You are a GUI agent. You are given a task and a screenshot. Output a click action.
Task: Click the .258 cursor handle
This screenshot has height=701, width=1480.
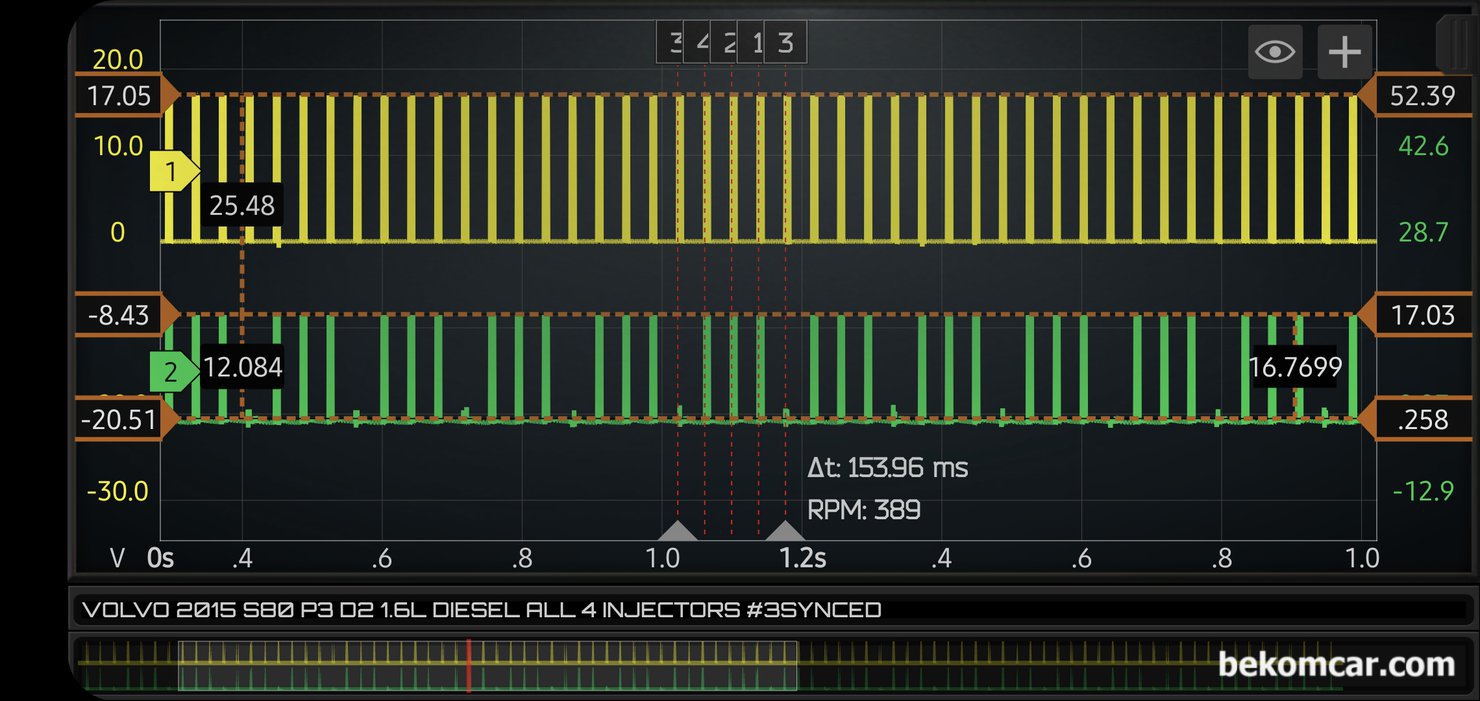tap(1420, 419)
